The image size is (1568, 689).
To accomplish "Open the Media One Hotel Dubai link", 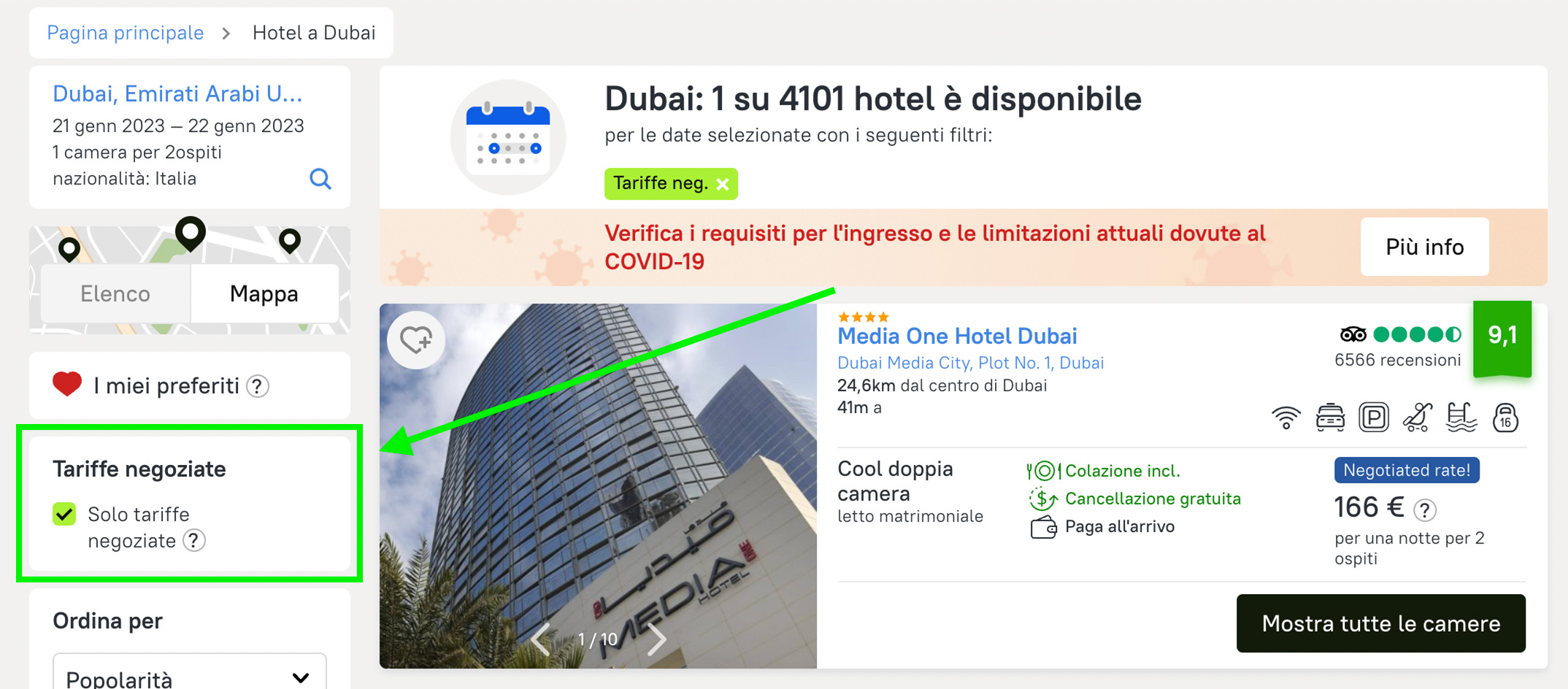I will (957, 336).
